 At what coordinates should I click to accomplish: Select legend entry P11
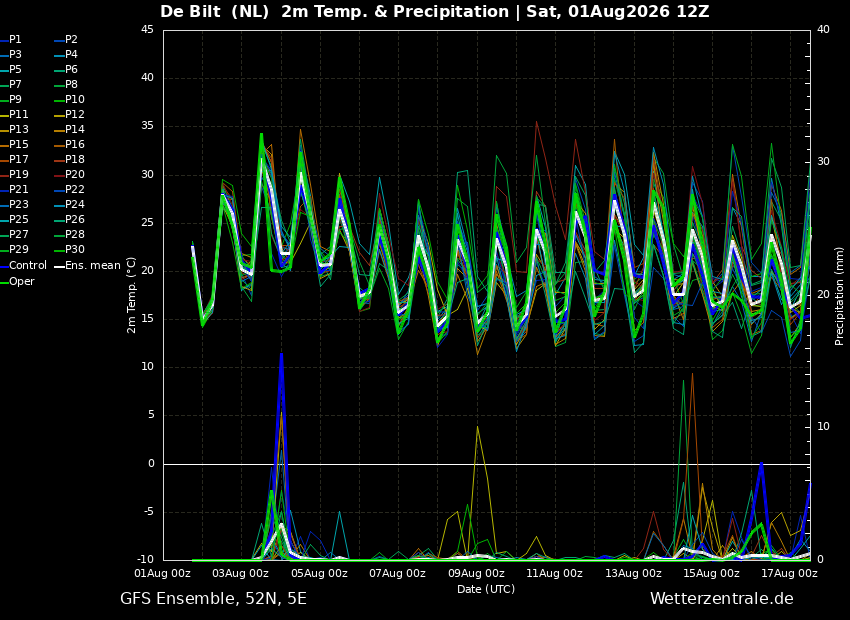14,115
